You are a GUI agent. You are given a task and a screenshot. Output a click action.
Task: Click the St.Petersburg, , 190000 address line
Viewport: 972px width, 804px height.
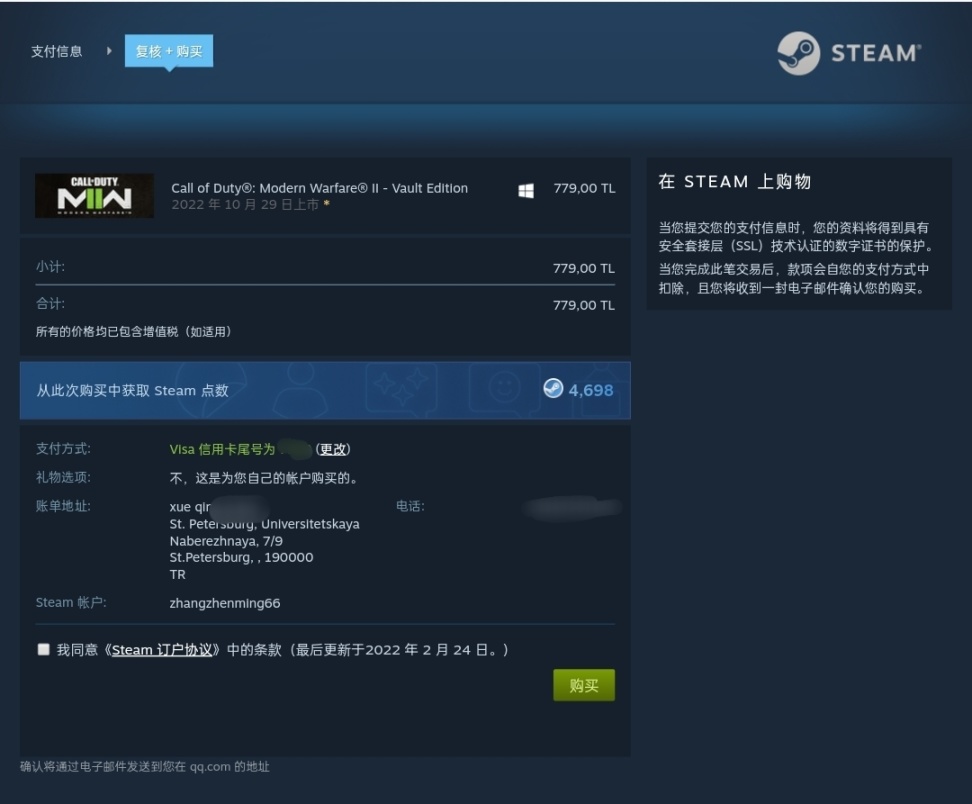(241, 557)
